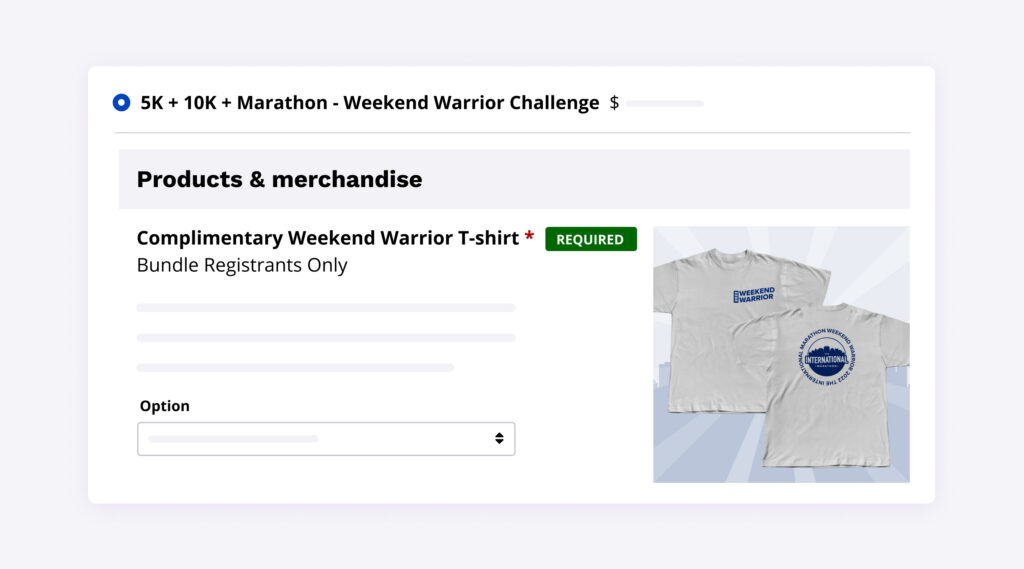Click the Complimentary Weekend Warrior T-shirt title

tap(327, 238)
